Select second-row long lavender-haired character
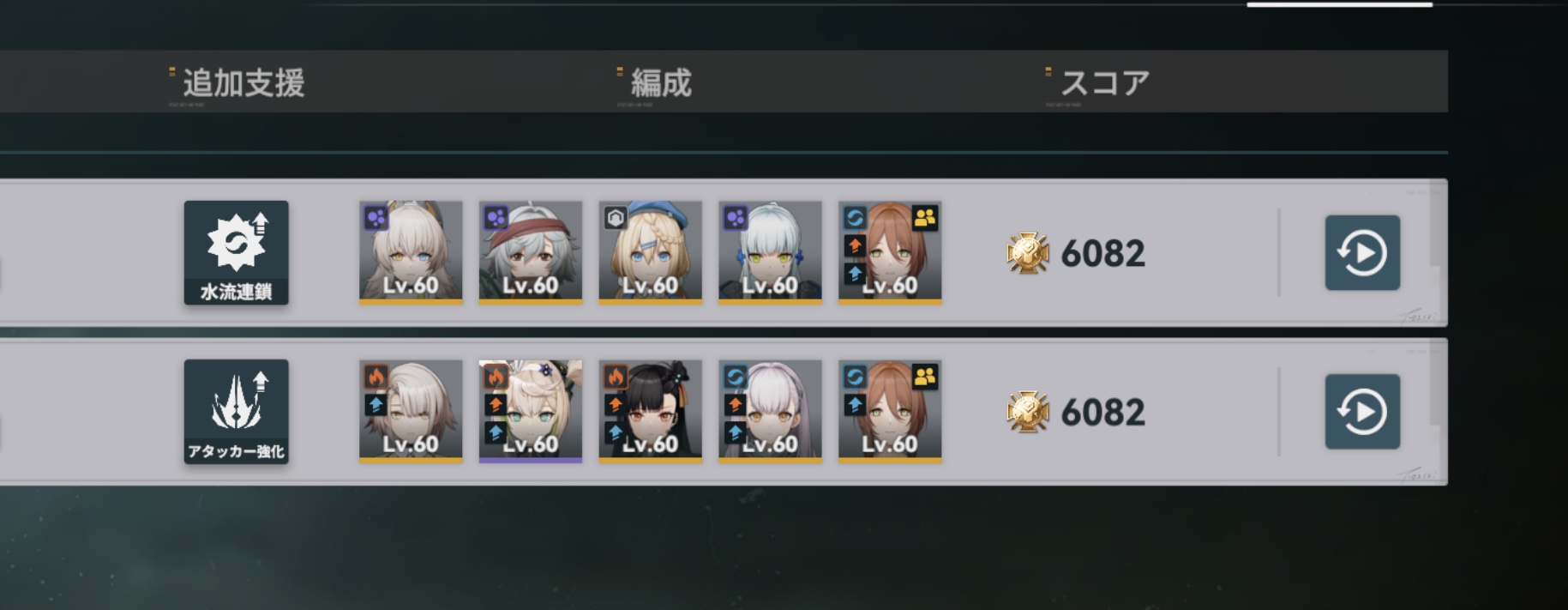 click(771, 412)
